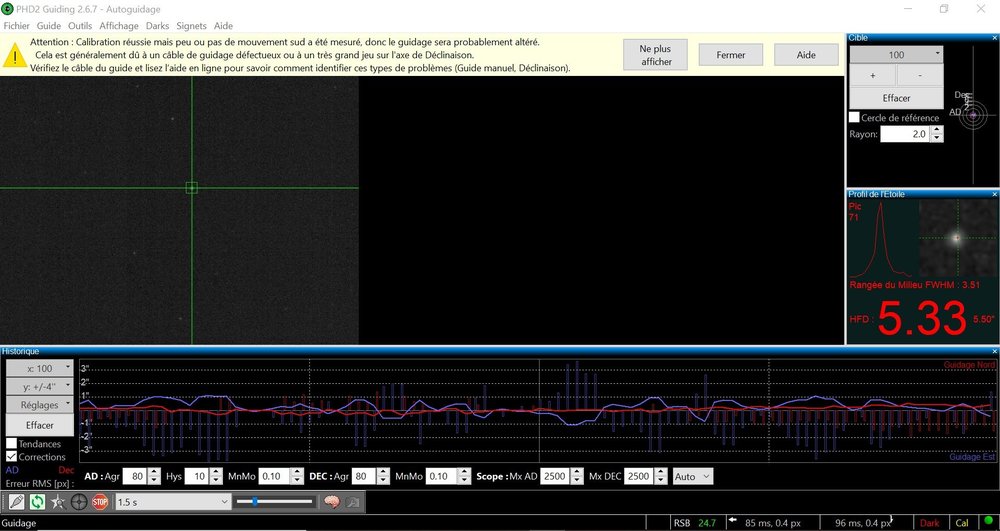Viewport: 1000px width, 531px height.
Task: Start looping exposures with green arrows icon
Action: (x=38, y=502)
